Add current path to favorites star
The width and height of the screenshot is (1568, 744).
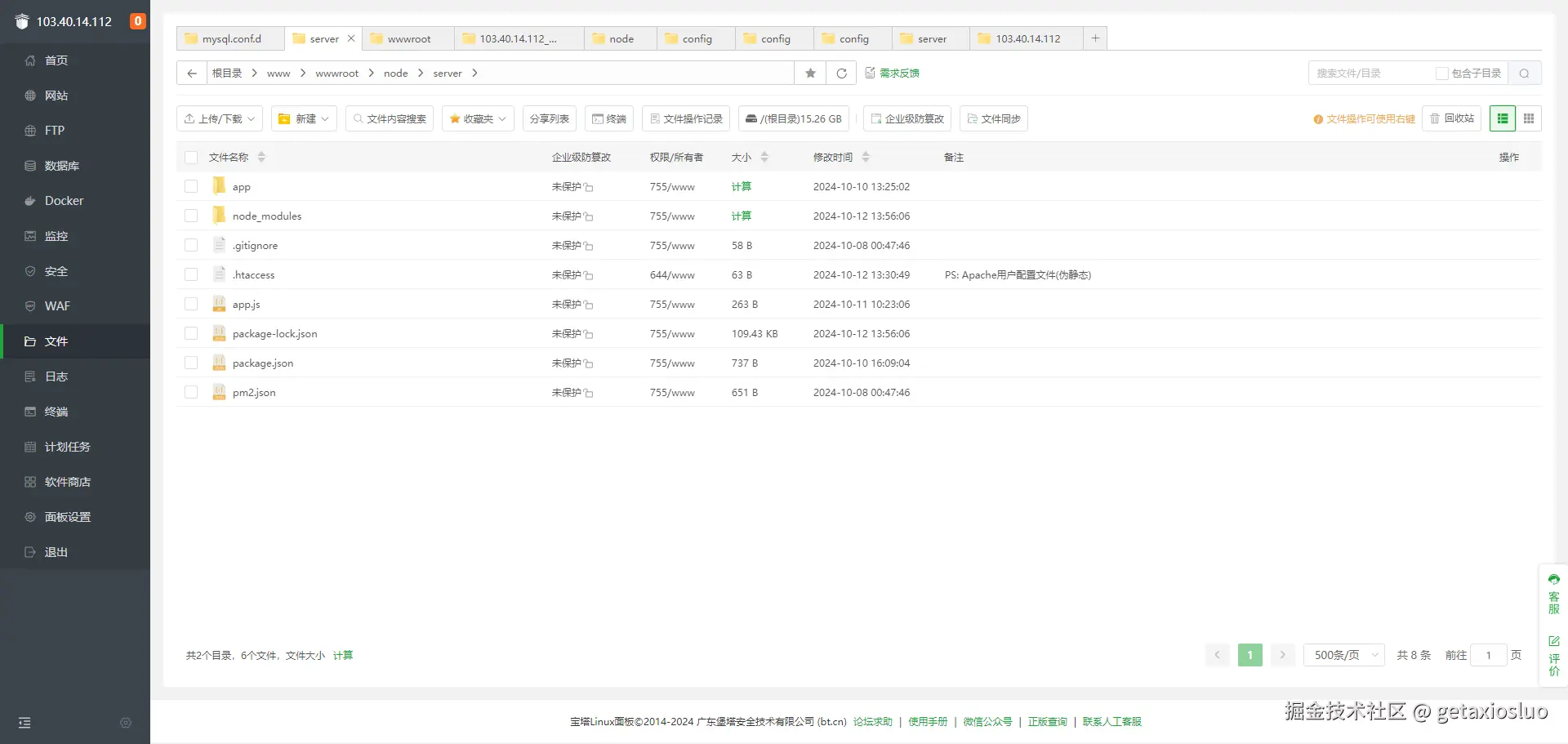pos(810,74)
